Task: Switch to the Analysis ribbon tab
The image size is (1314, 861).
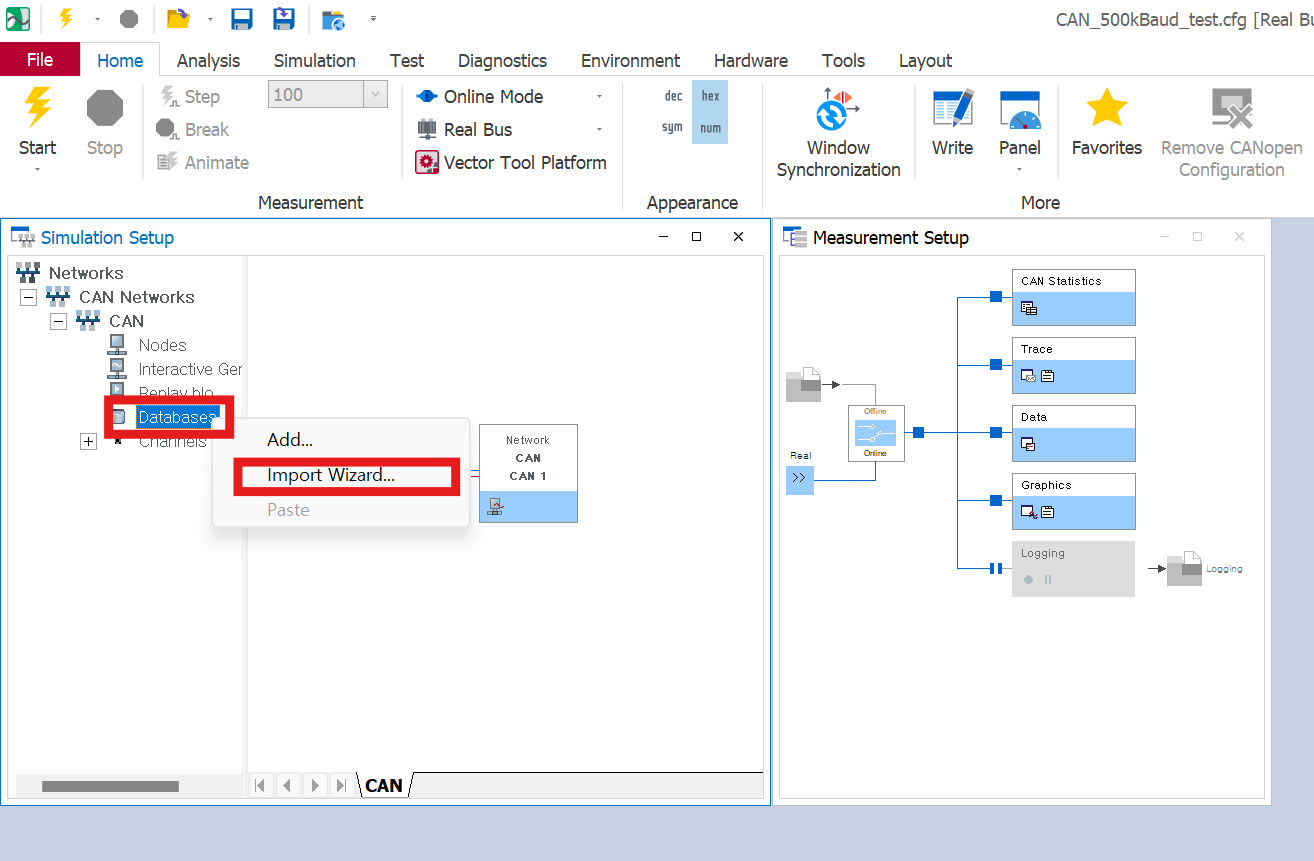Action: tap(208, 60)
